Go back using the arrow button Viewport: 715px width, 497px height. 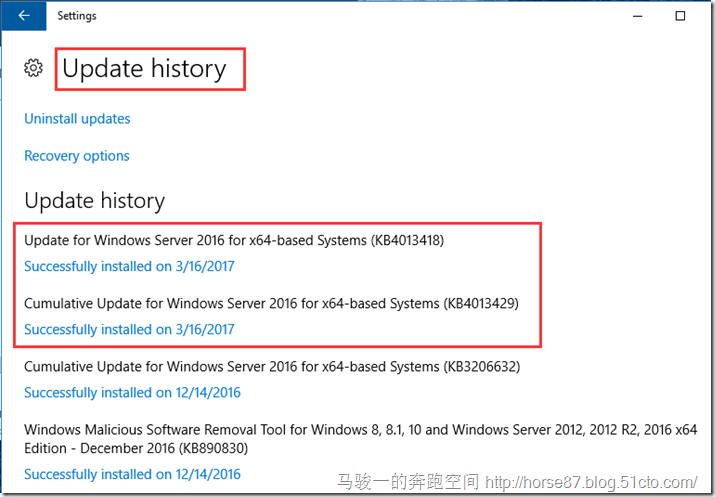click(24, 16)
